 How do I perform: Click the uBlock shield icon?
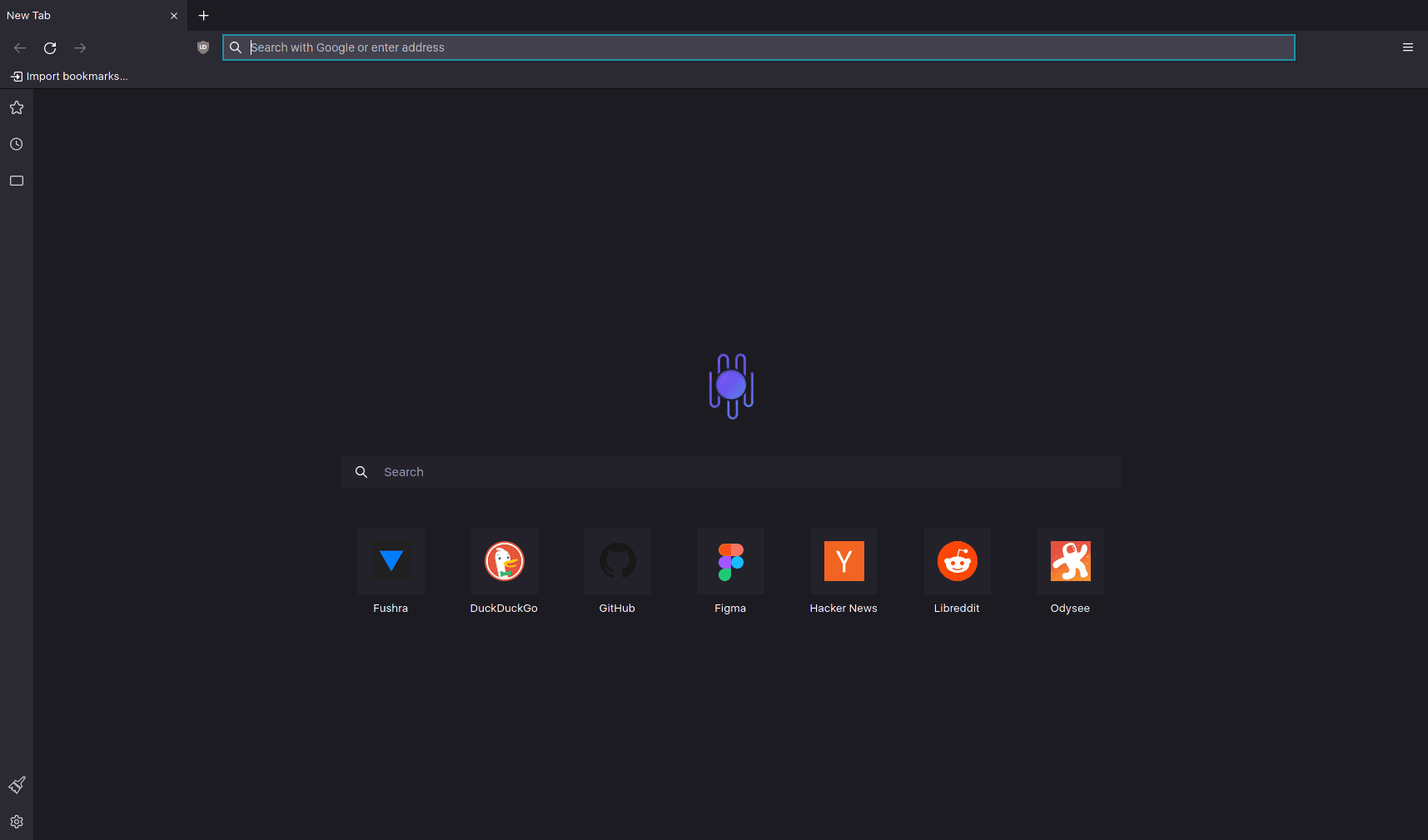tap(203, 47)
